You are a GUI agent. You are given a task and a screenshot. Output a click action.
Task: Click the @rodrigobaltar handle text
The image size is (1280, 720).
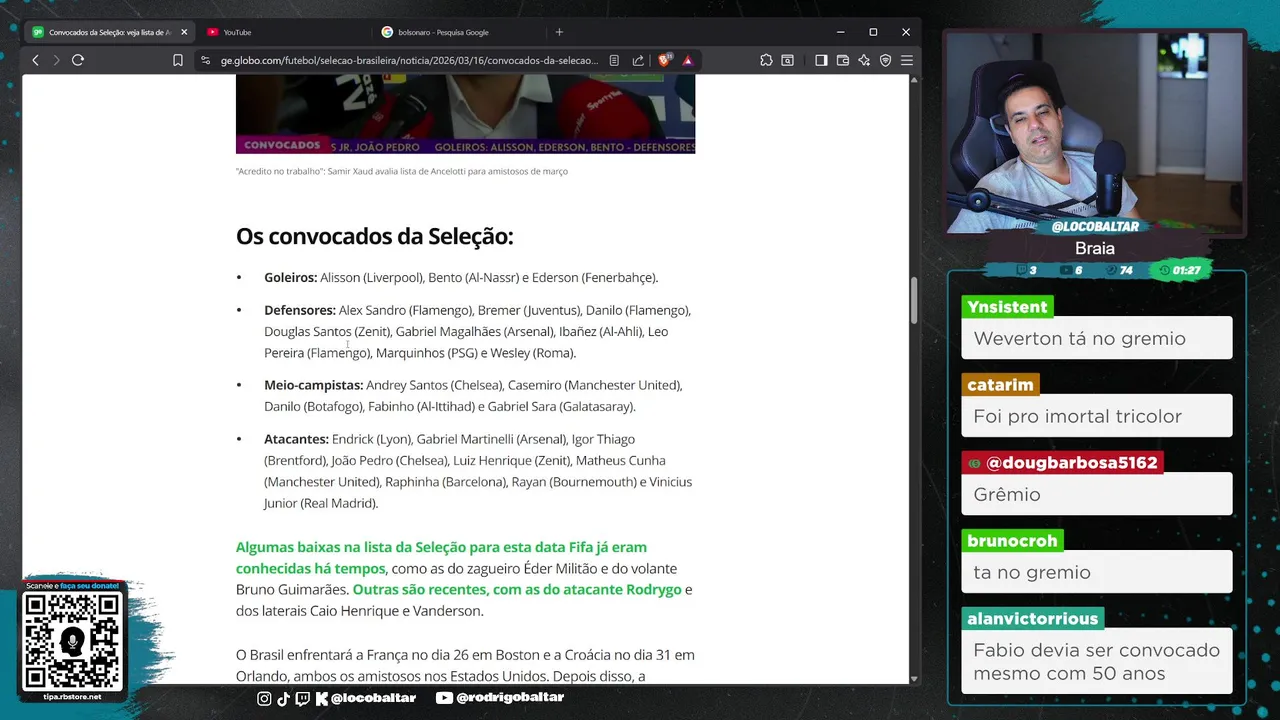click(x=510, y=698)
